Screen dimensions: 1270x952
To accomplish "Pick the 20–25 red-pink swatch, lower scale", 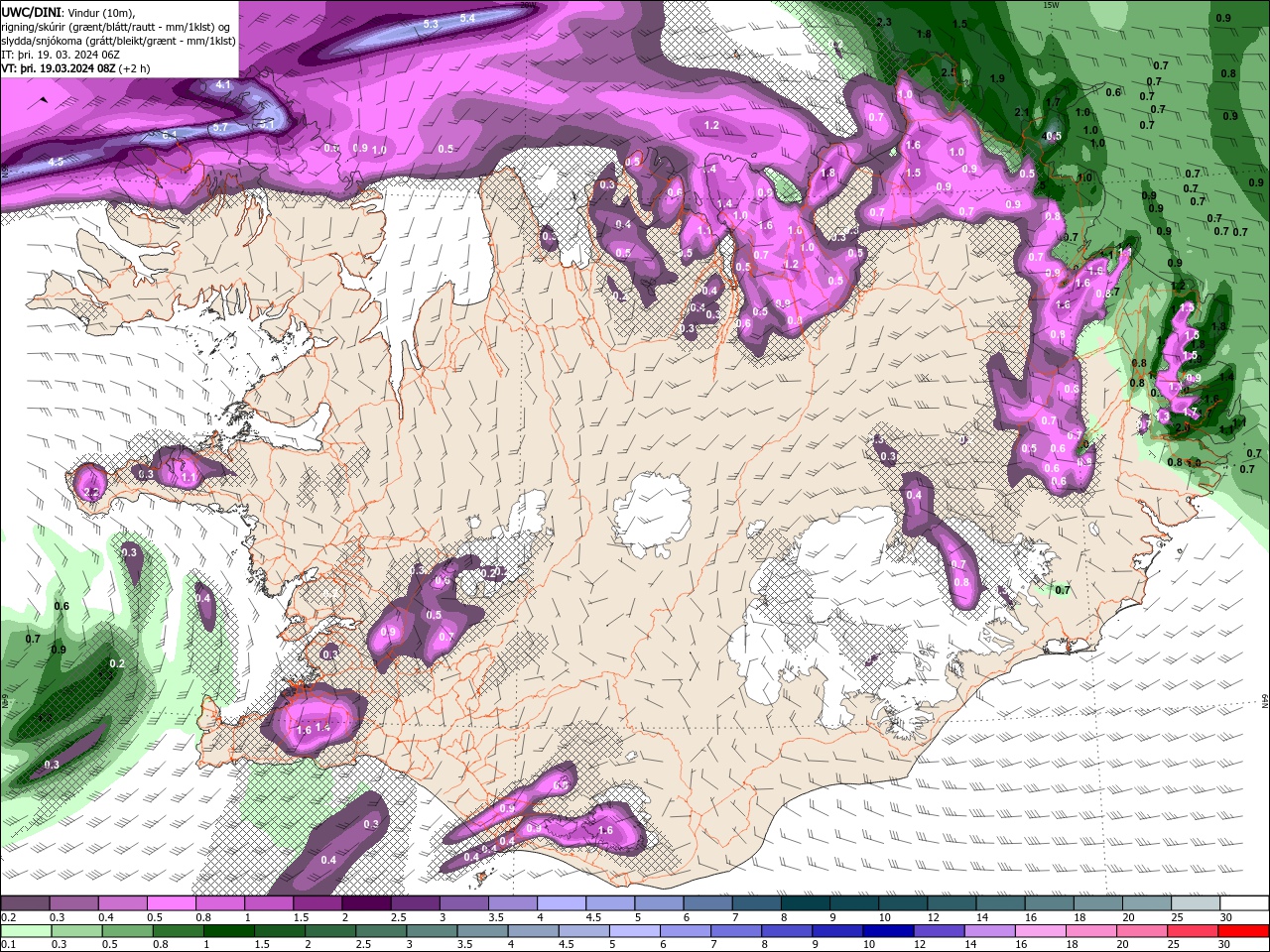I will [x=1143, y=930].
